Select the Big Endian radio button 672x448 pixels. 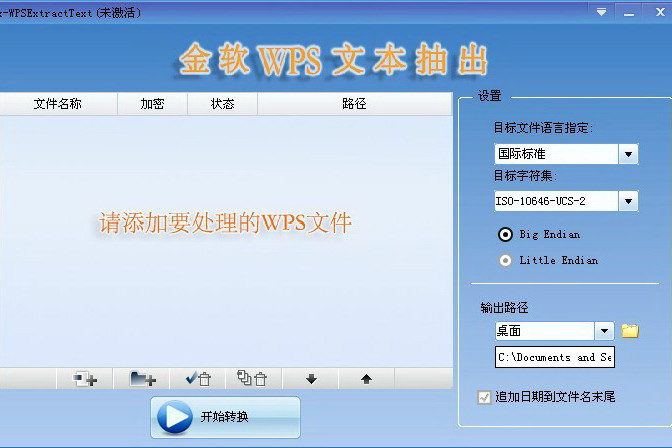[x=505, y=235]
